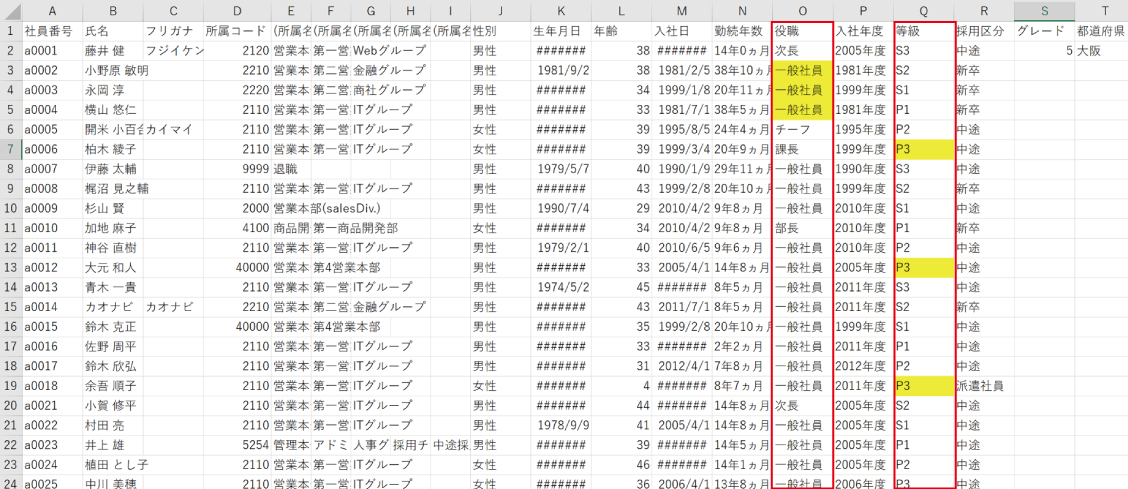This screenshot has height=489, width=1128.
Task: Click the highlighted column S header
Action: click(1044, 10)
